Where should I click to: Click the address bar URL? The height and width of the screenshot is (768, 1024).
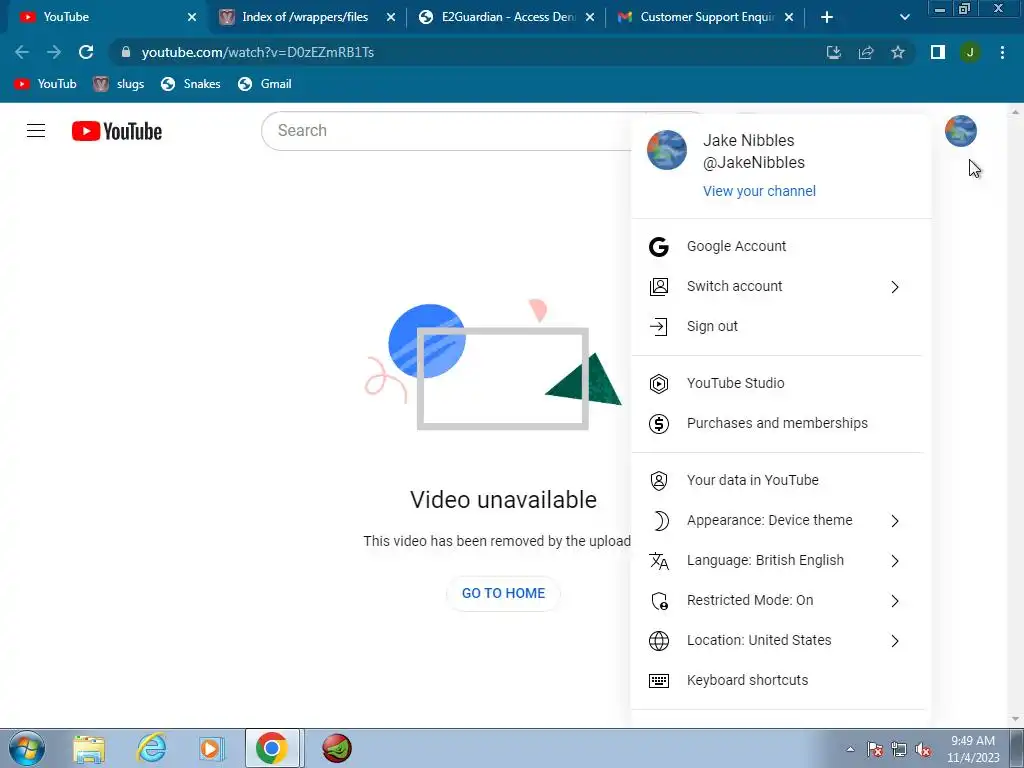click(258, 52)
